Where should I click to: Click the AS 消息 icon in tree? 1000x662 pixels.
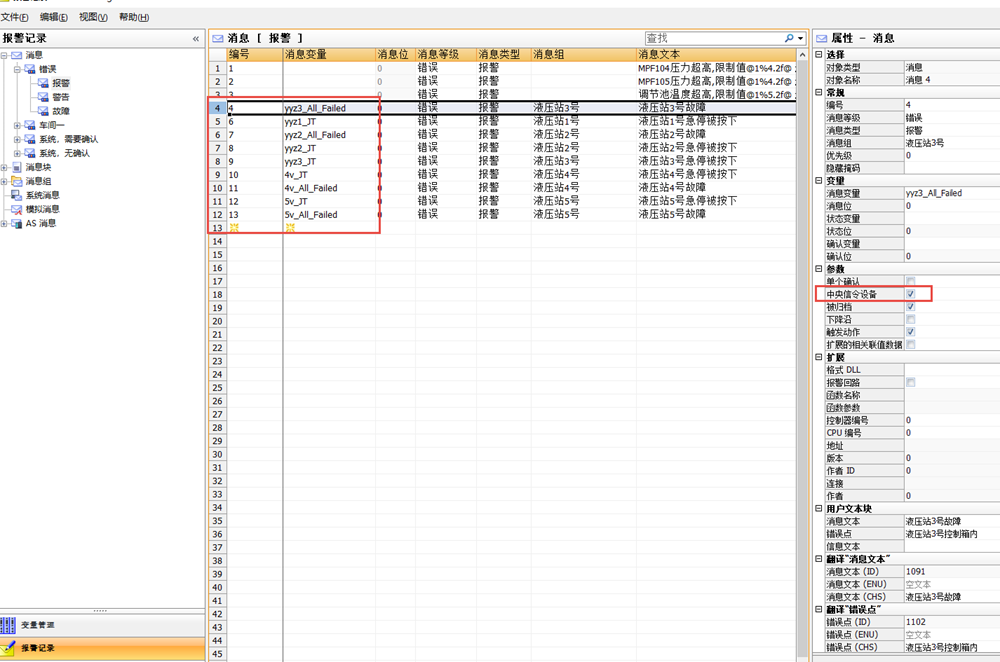tap(17, 224)
